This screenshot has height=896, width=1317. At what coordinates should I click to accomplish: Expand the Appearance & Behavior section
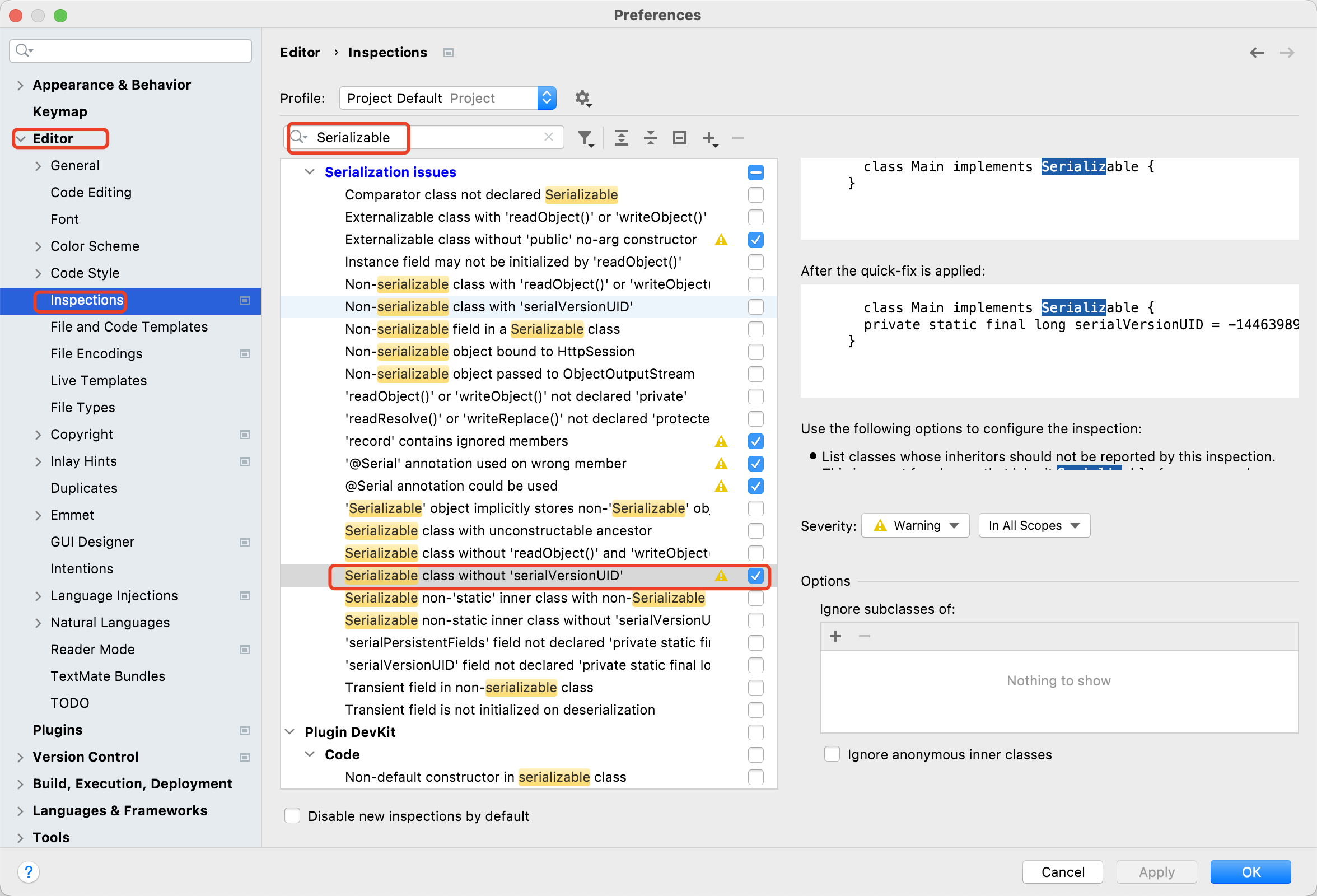point(20,85)
